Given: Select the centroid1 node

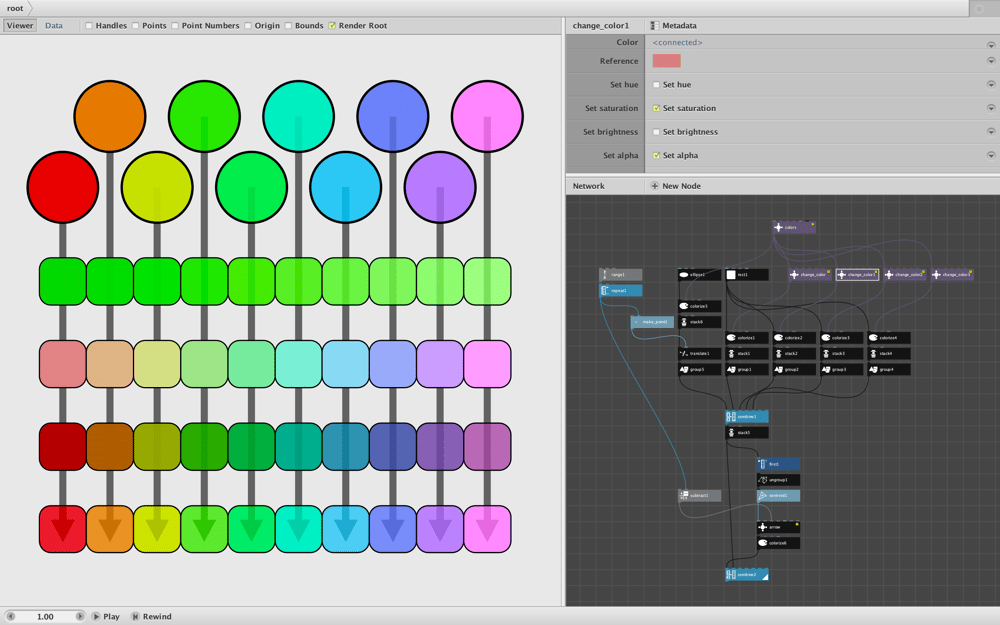Looking at the screenshot, I should pyautogui.click(x=779, y=496).
